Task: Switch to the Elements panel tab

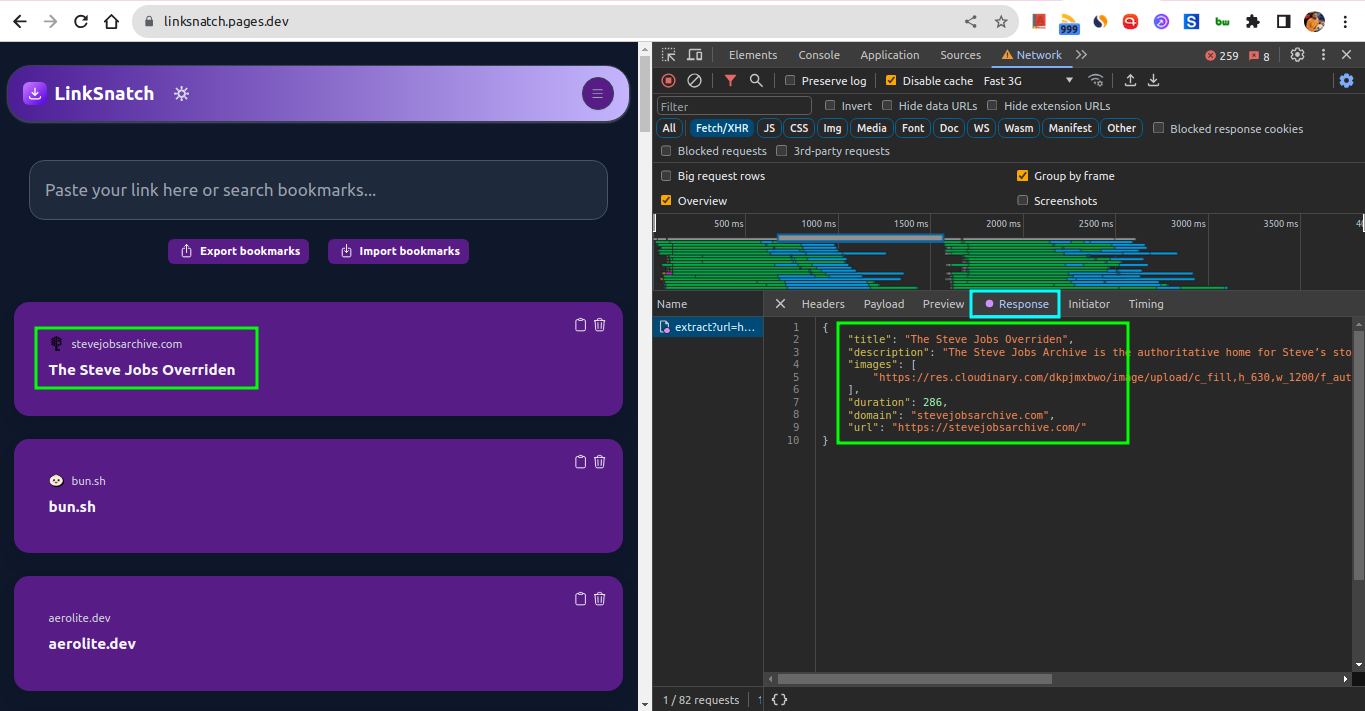Action: coord(753,55)
